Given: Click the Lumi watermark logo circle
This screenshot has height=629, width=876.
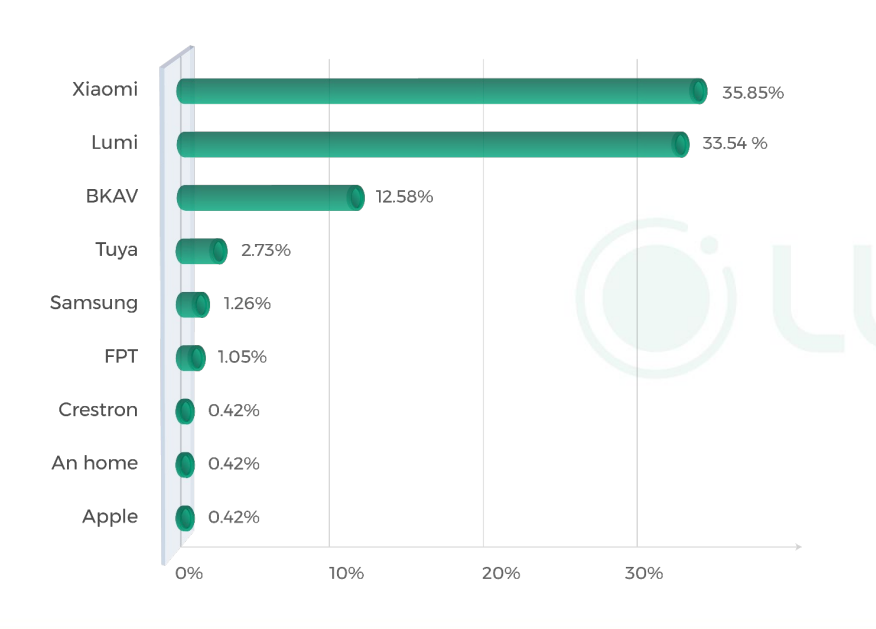Looking at the screenshot, I should click(656, 298).
